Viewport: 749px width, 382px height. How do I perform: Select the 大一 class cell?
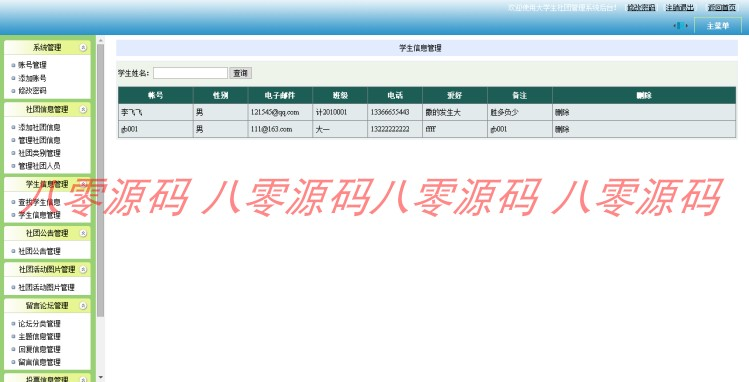[x=340, y=129]
